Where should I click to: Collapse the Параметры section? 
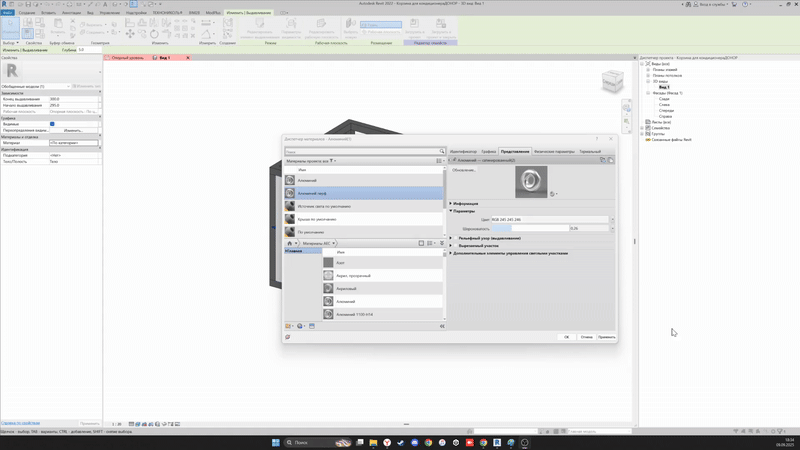(451, 211)
